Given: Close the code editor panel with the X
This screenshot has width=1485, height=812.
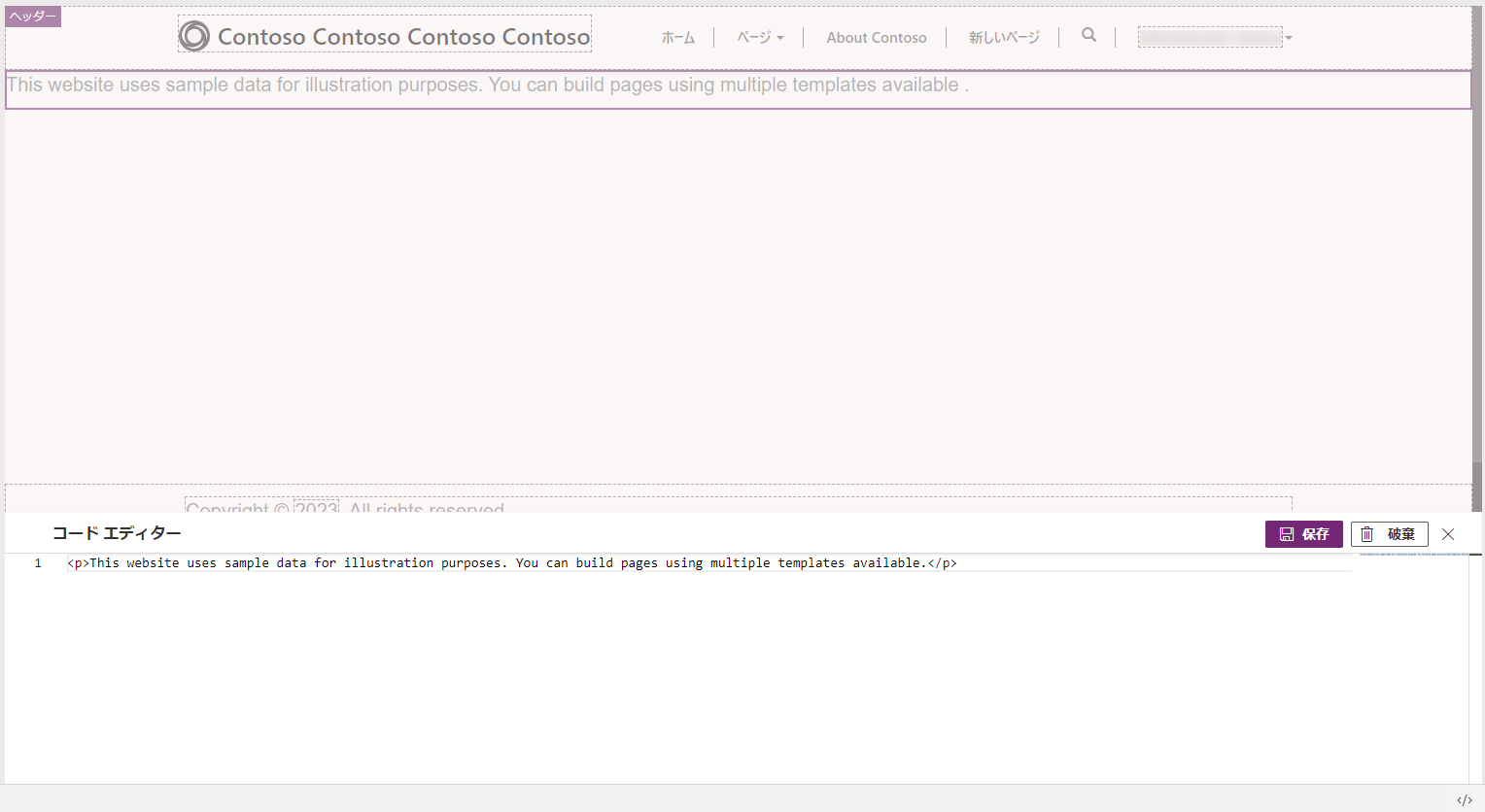Looking at the screenshot, I should (1448, 534).
